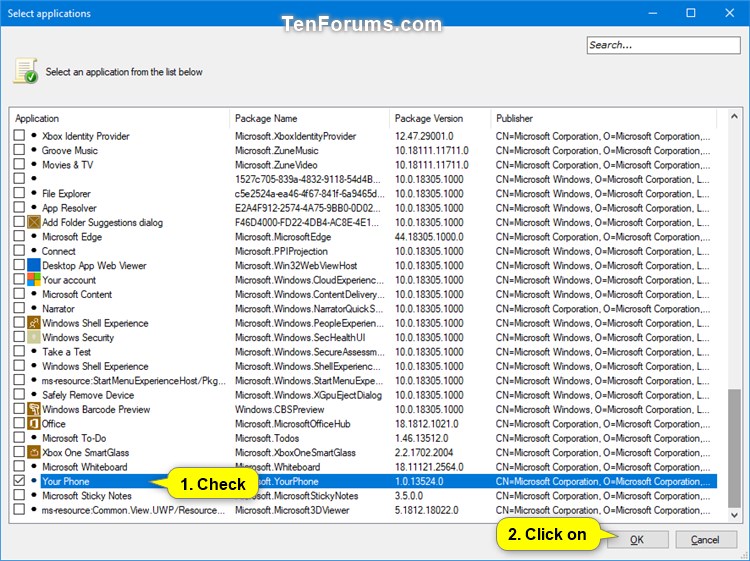Sort by the Publisher column header
This screenshot has width=750, height=561.
pyautogui.click(x=604, y=118)
